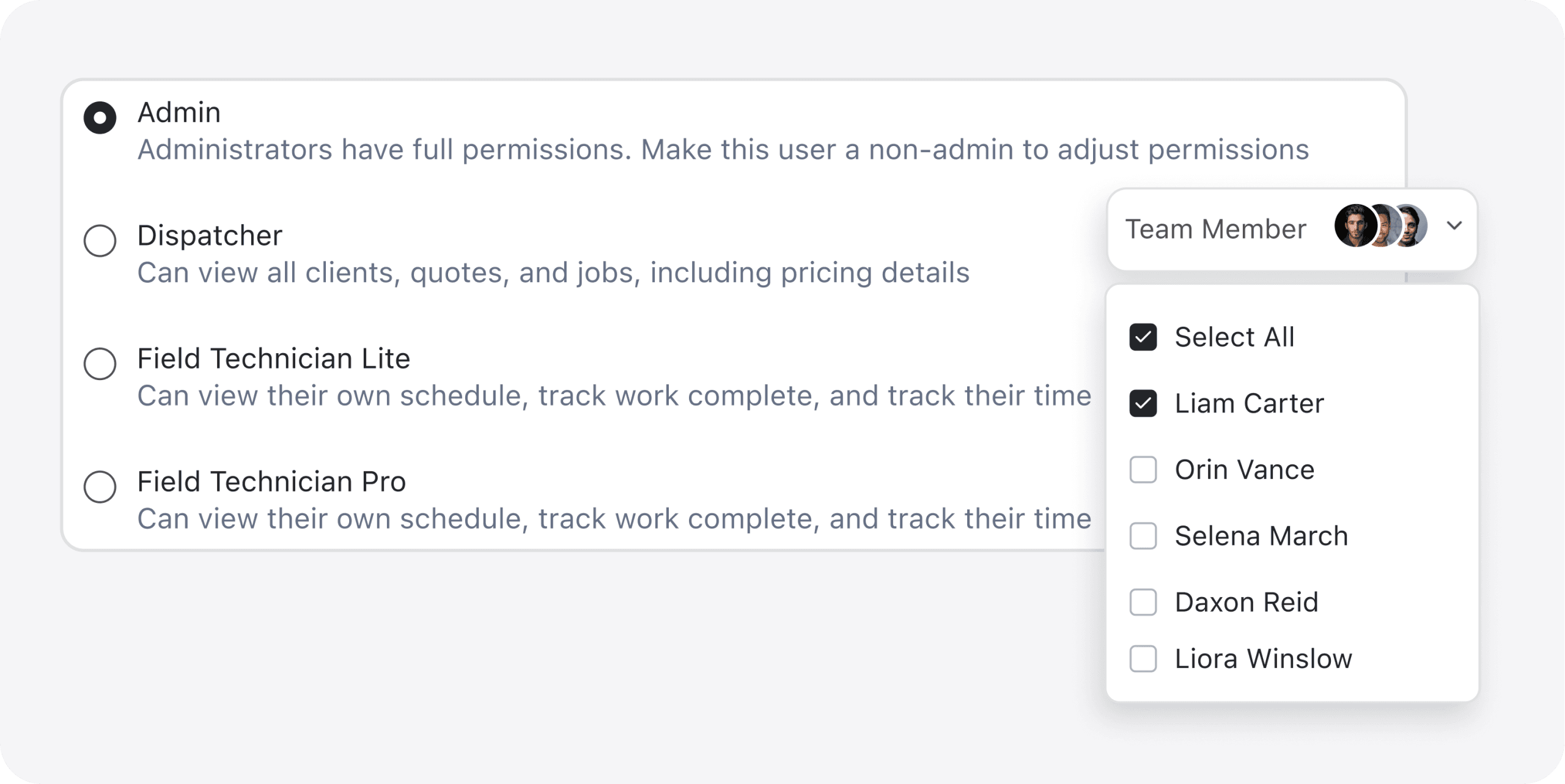
Task: Open the Team Member dropdown label
Action: pos(1215,229)
